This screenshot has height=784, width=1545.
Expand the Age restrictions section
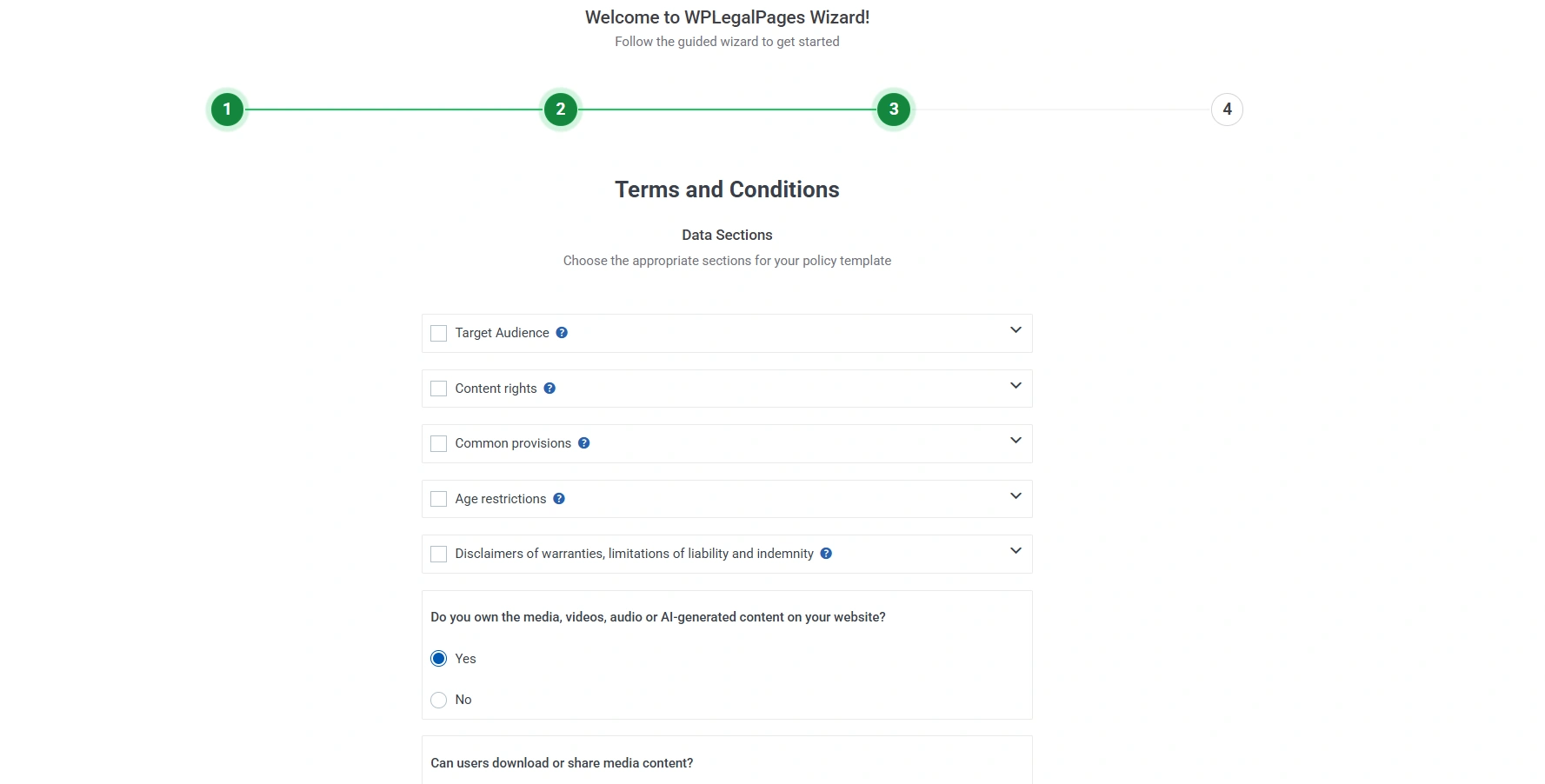click(x=1015, y=495)
